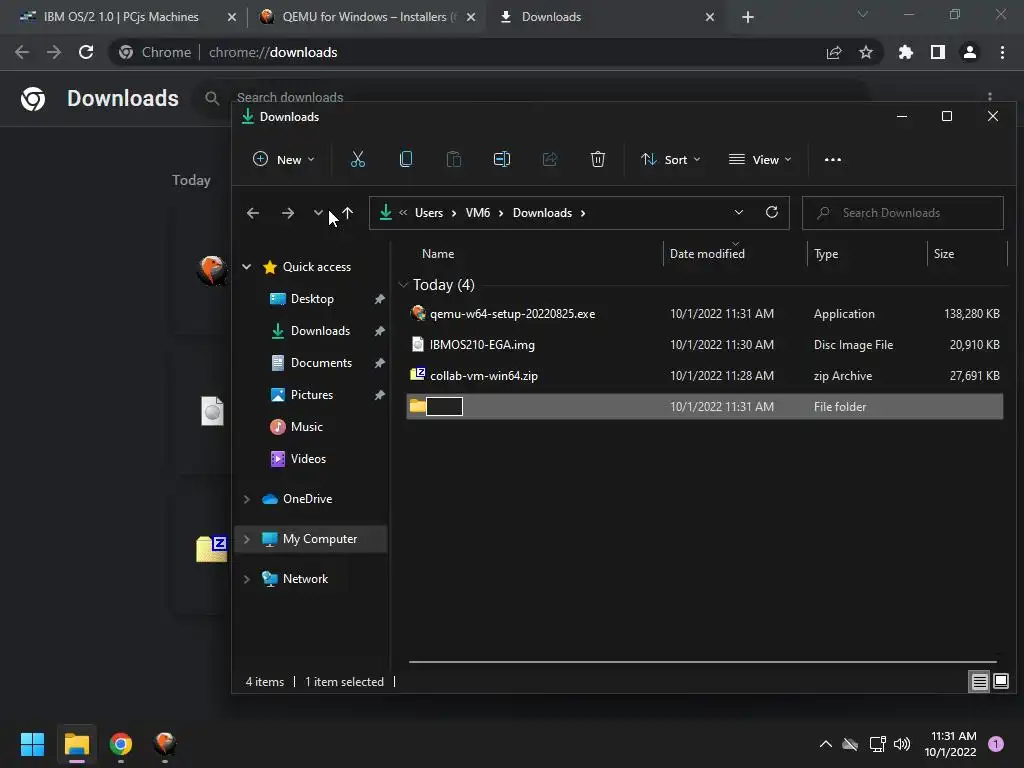Click Users in the address breadcrumb
The width and height of the screenshot is (1024, 768).
[x=429, y=213]
